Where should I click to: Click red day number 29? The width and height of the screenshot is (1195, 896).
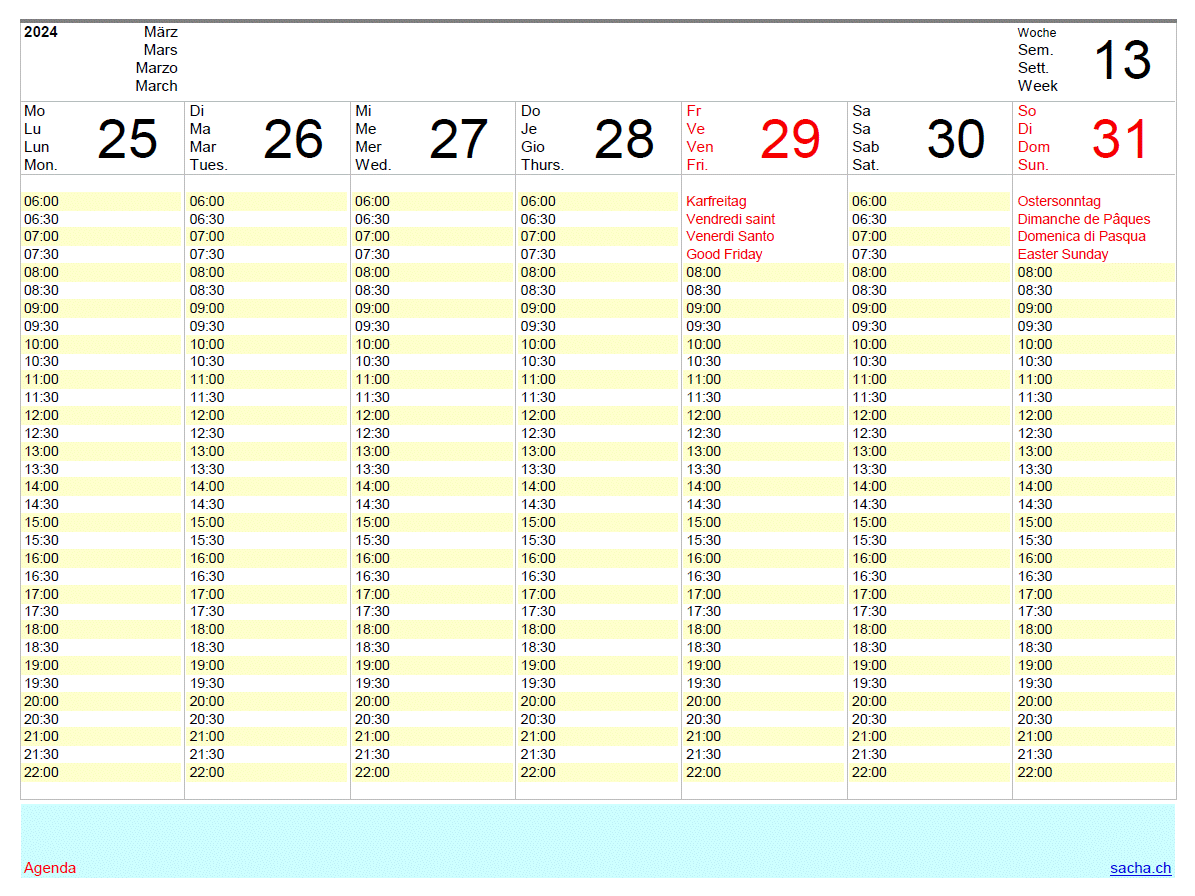click(x=790, y=139)
